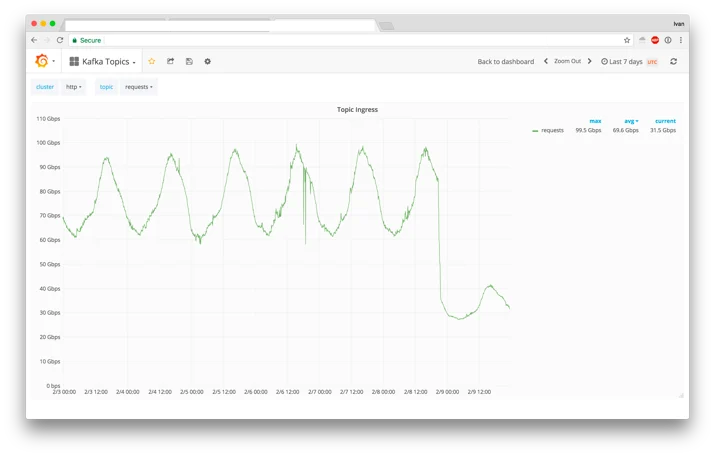
Task: Click Back to dashboard link
Action: tap(506, 62)
